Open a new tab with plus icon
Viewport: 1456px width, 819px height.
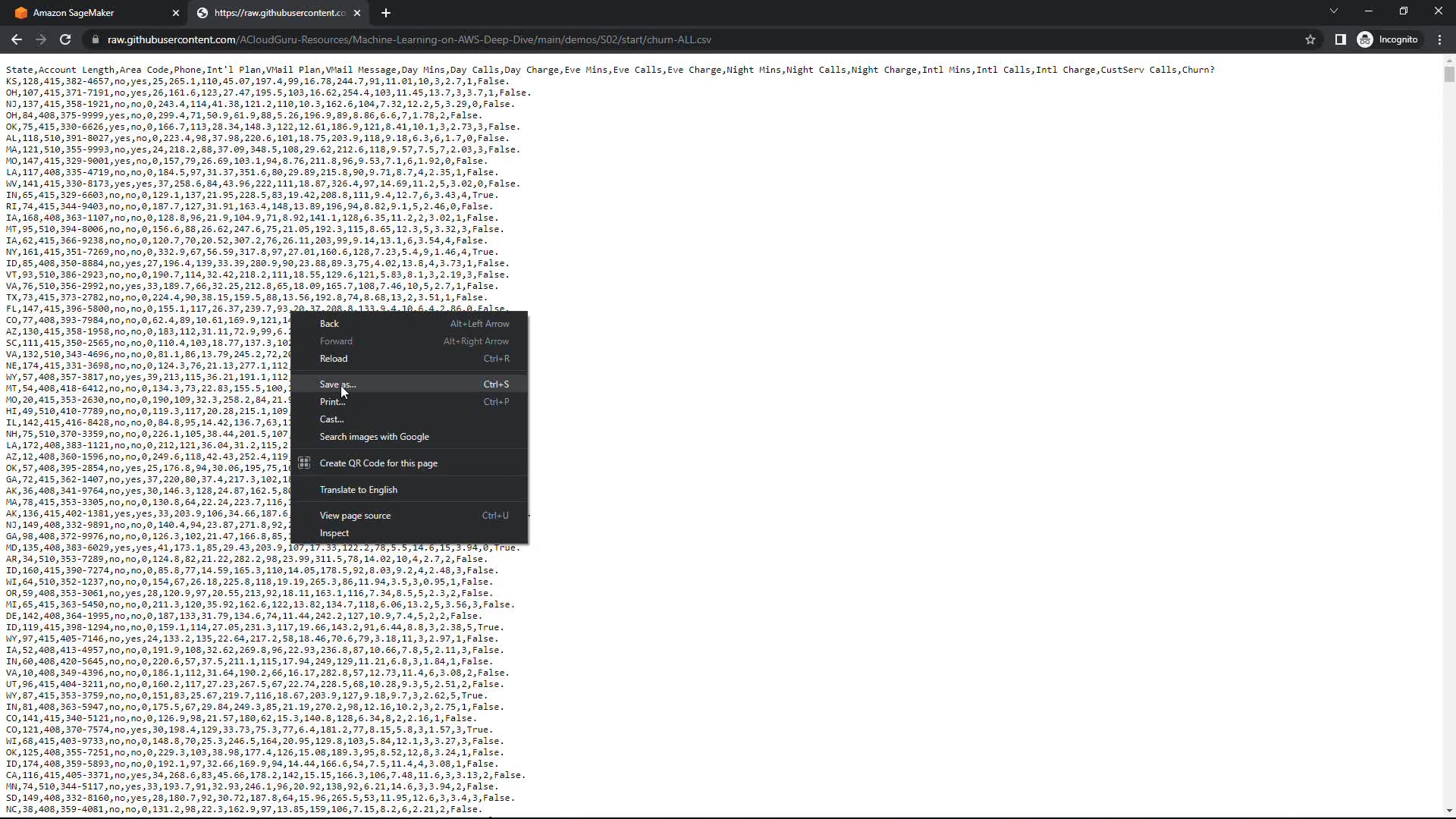tap(386, 13)
